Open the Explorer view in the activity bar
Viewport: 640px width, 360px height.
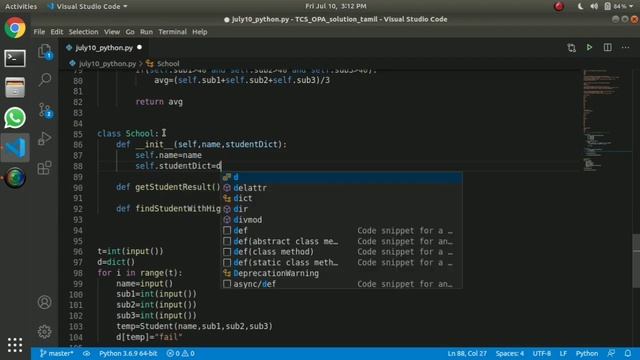44,51
